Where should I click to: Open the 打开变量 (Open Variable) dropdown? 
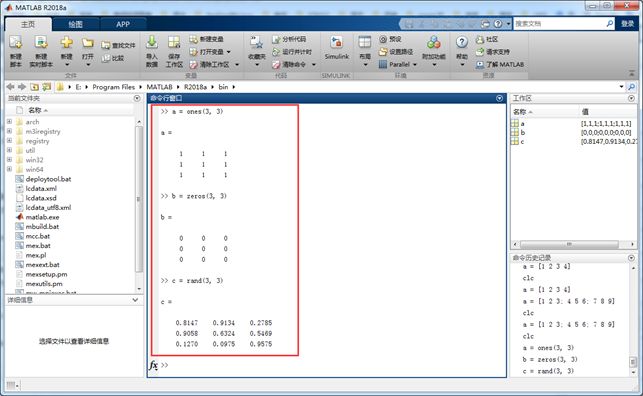pyautogui.click(x=228, y=52)
